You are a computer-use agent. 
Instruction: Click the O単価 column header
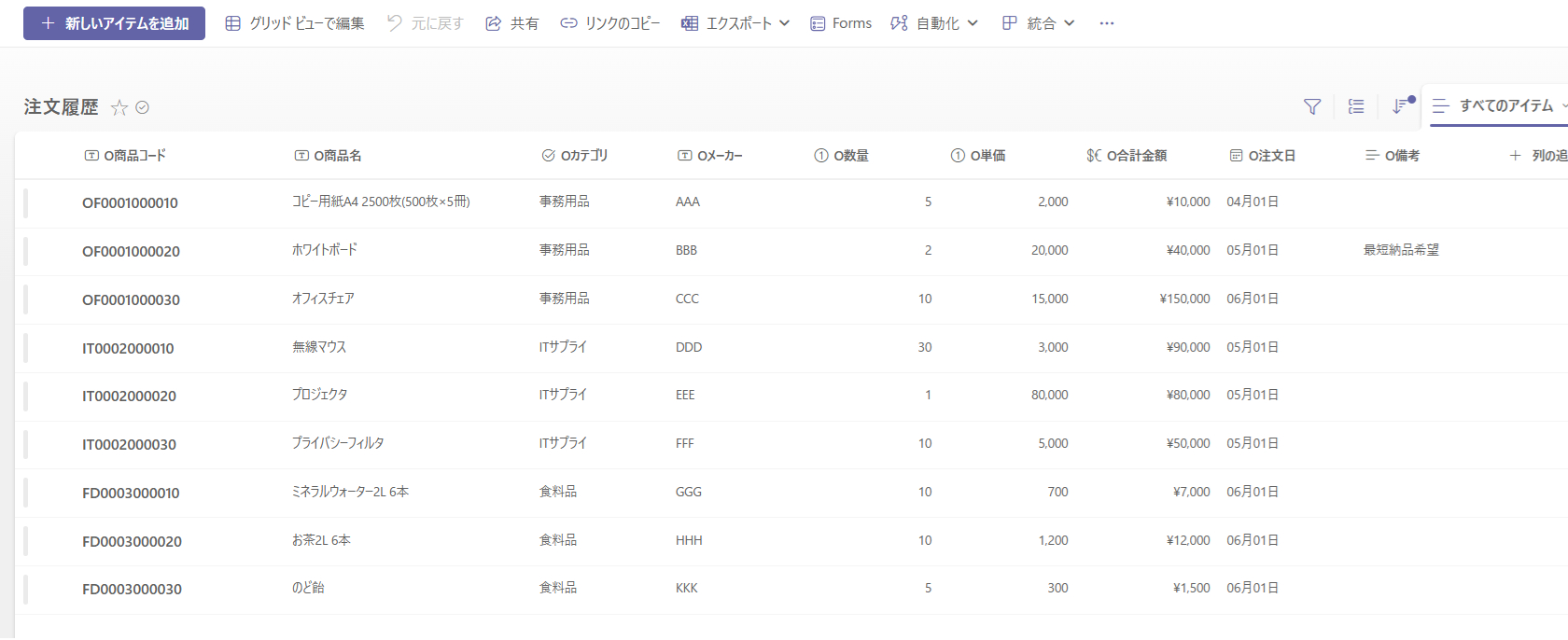point(977,156)
